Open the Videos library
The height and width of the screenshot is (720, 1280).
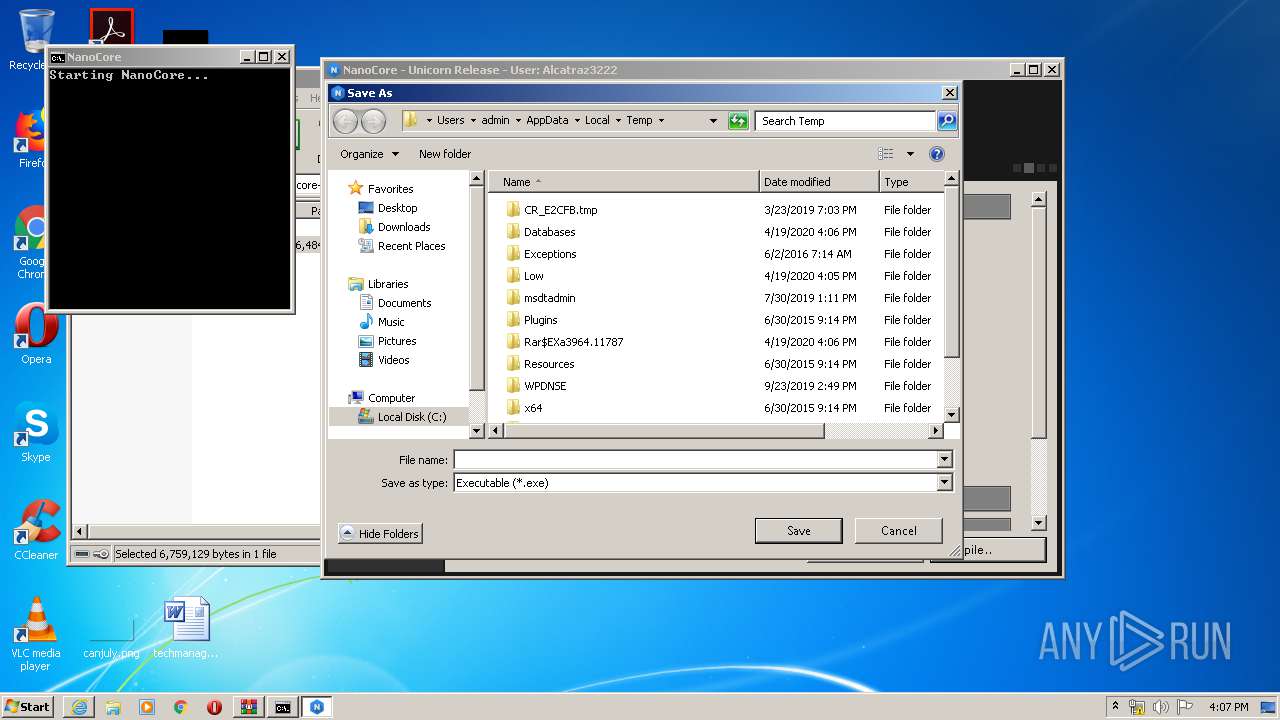coord(384,360)
